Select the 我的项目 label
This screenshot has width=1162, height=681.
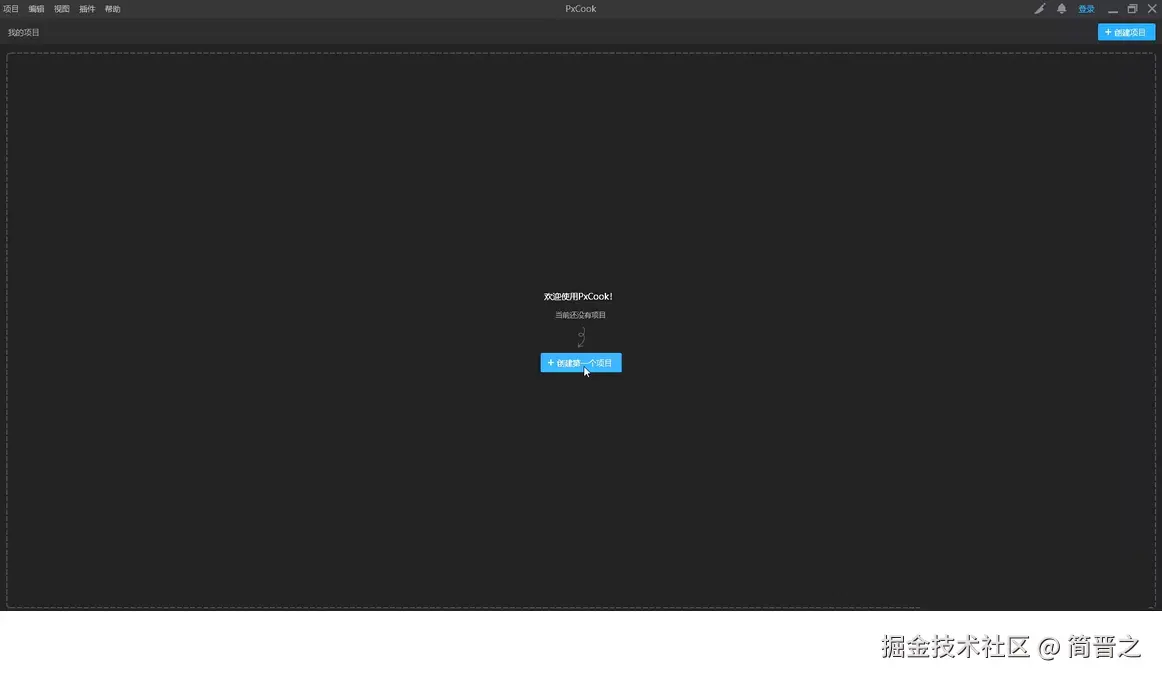24,33
